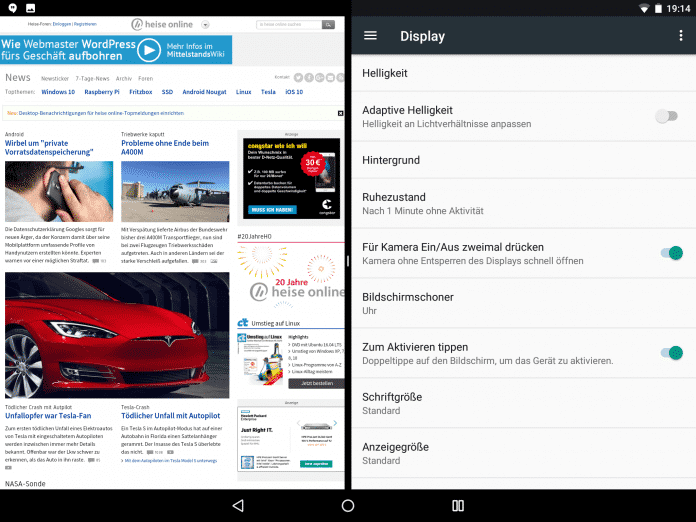The image size is (696, 522).
Task: Click the search magnifier button on heise
Action: (328, 24)
